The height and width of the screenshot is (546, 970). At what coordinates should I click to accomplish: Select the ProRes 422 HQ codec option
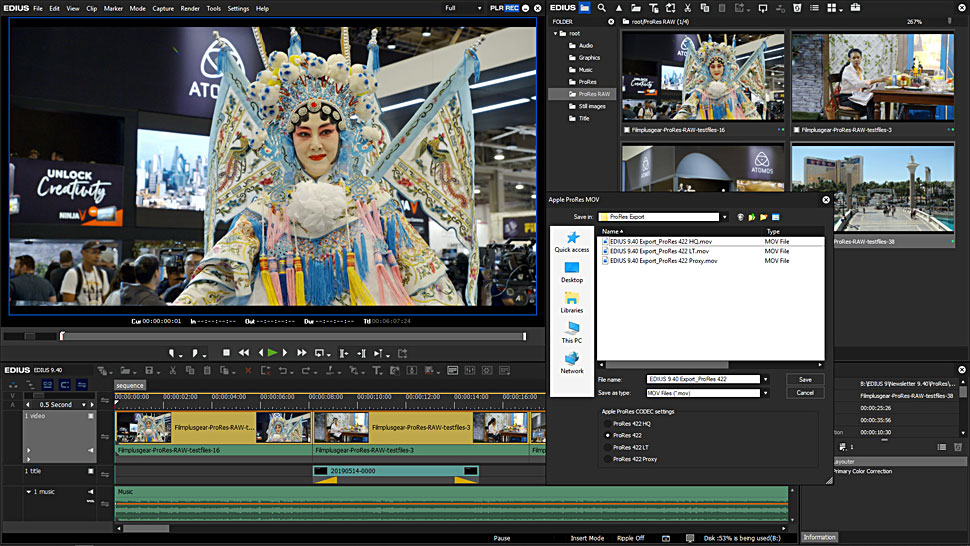(608, 424)
